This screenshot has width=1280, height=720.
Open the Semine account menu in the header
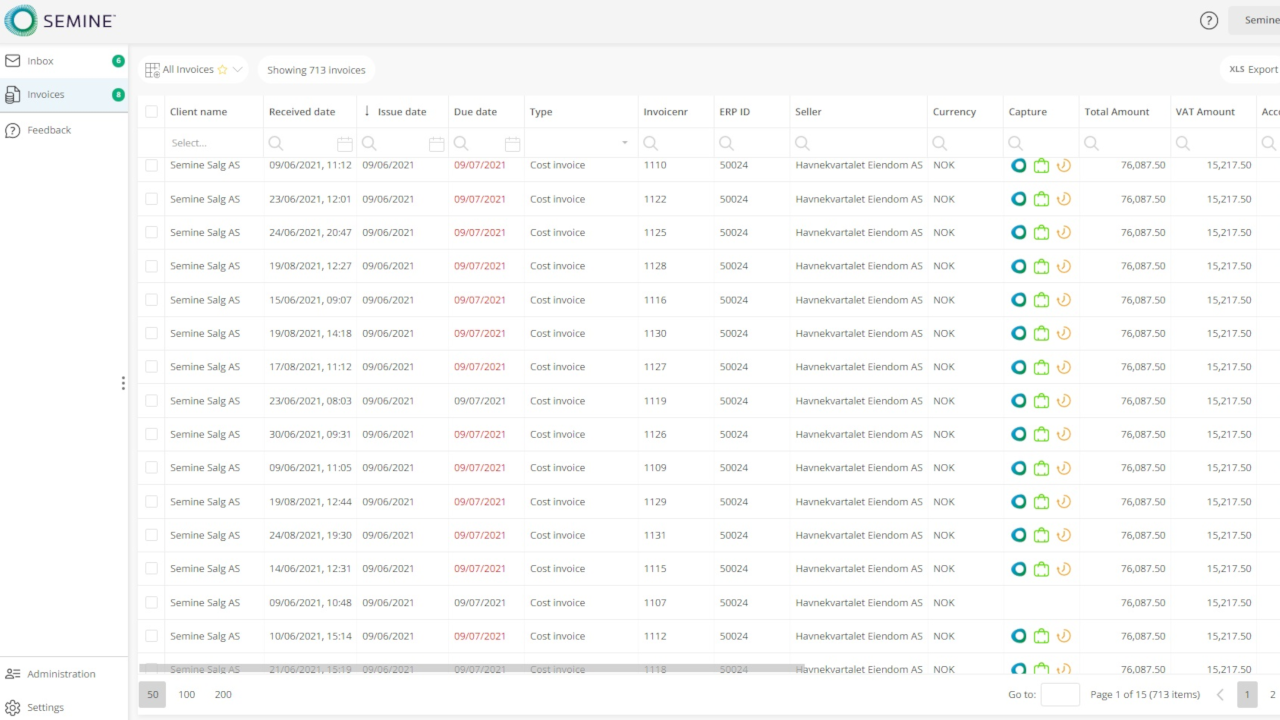click(1256, 20)
